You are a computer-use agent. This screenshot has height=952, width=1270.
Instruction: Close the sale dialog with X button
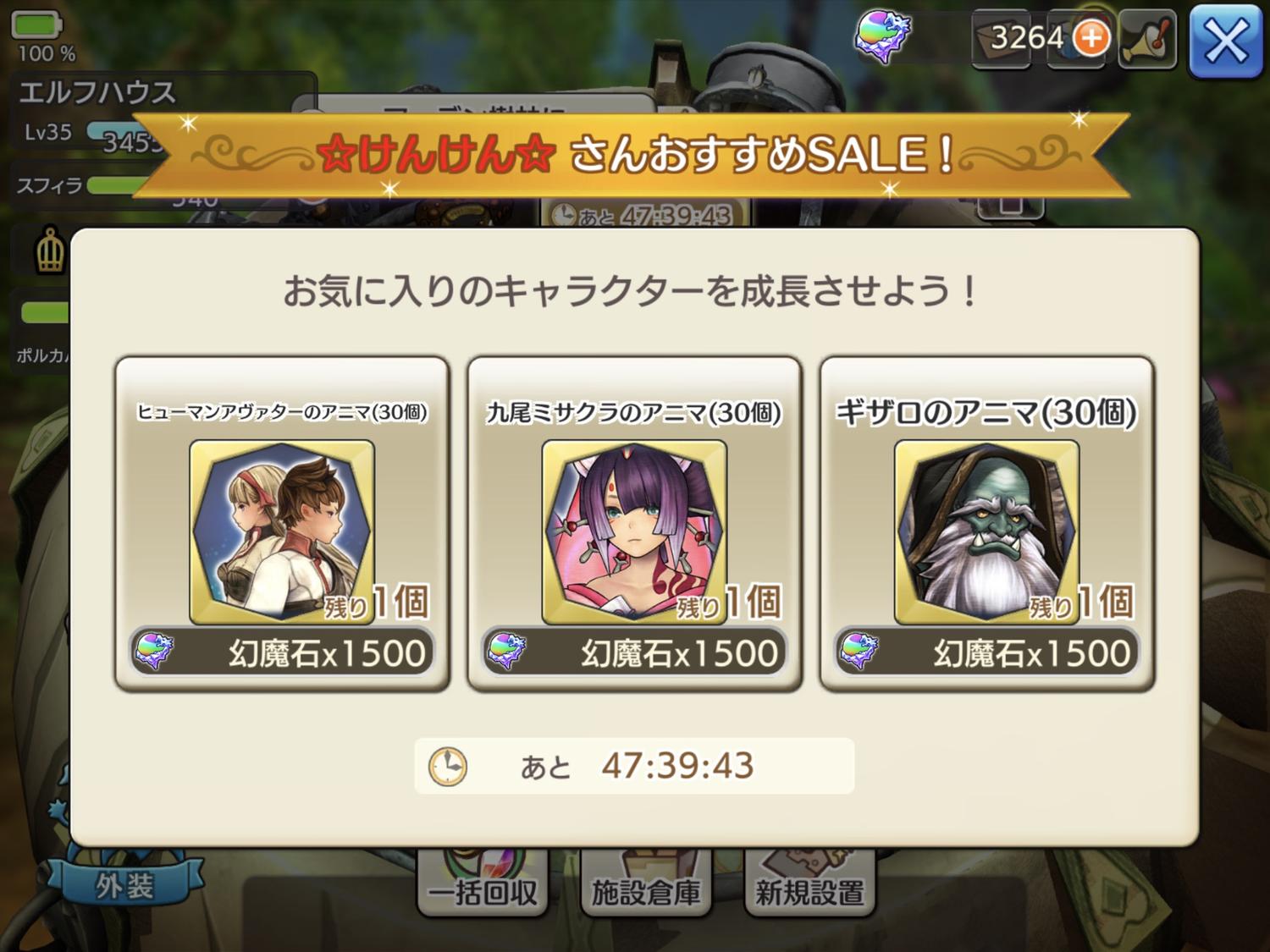click(x=1226, y=41)
